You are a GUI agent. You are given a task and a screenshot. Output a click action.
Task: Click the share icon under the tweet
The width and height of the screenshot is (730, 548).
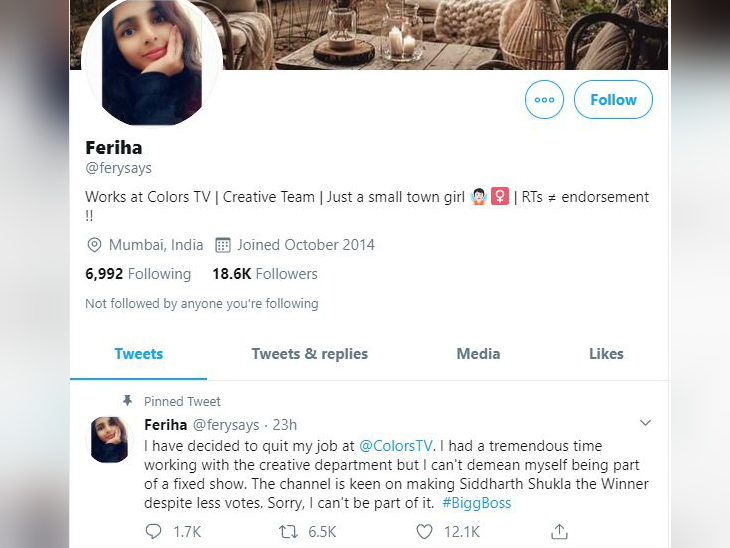(560, 532)
